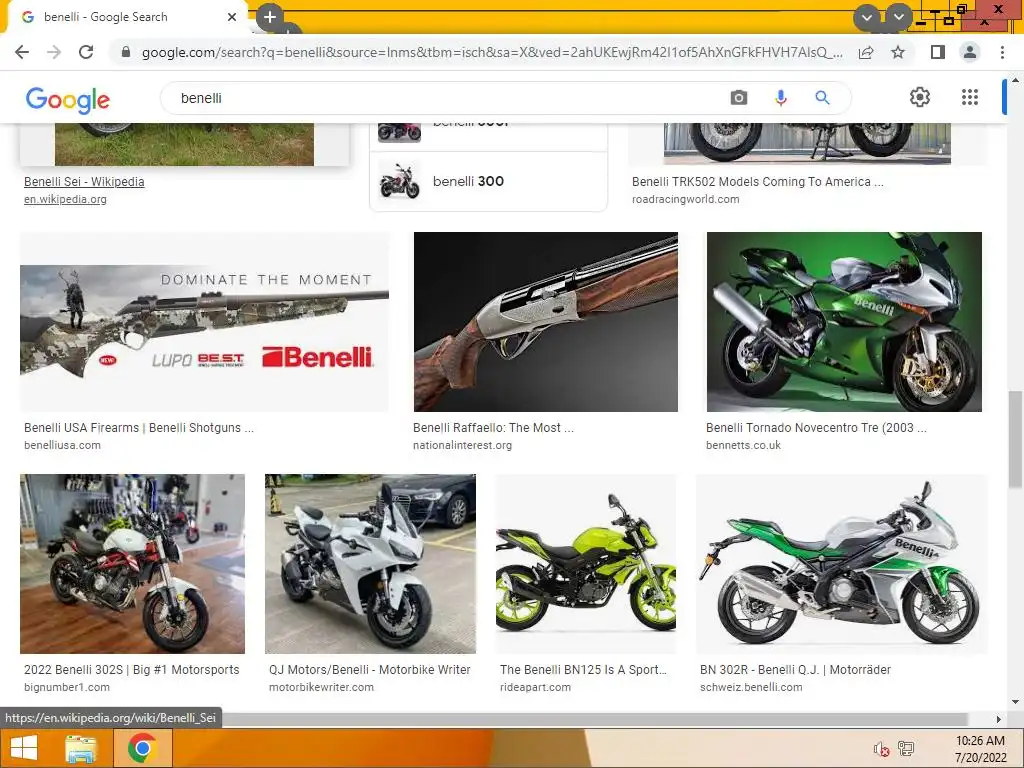
Task: Go to Google homepage logo
Action: coord(68,99)
